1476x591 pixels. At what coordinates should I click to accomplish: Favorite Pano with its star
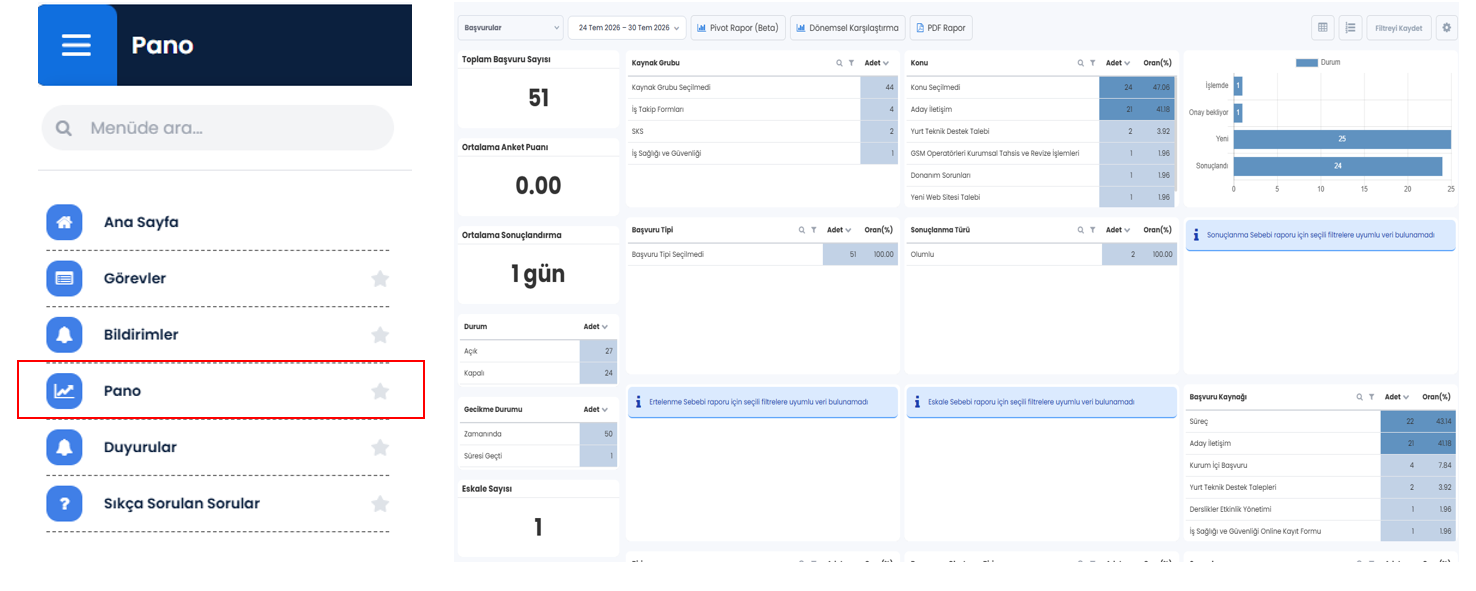pos(380,391)
